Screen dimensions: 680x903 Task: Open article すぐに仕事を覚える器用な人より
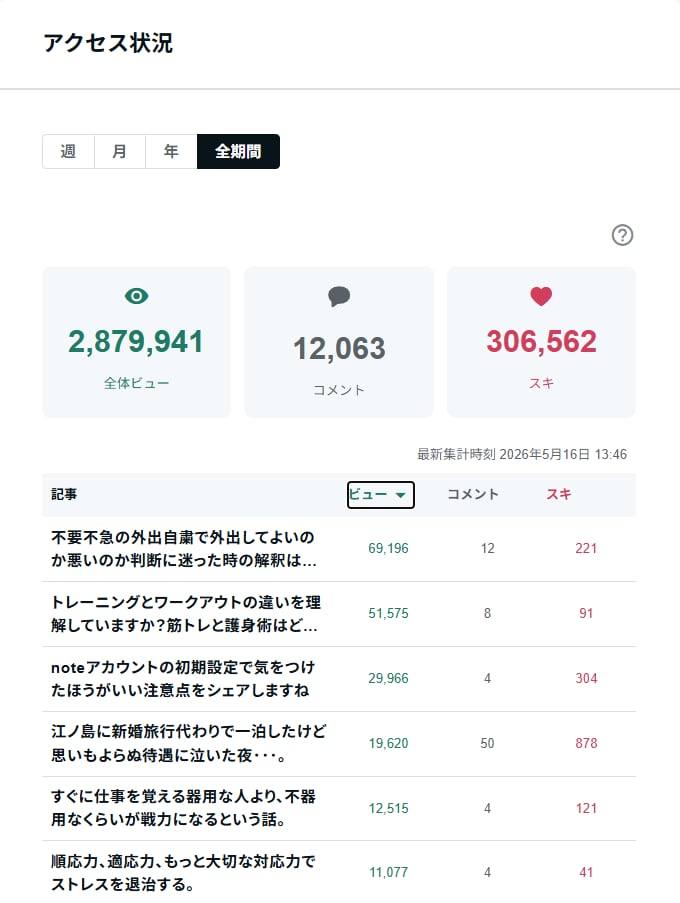coord(183,808)
